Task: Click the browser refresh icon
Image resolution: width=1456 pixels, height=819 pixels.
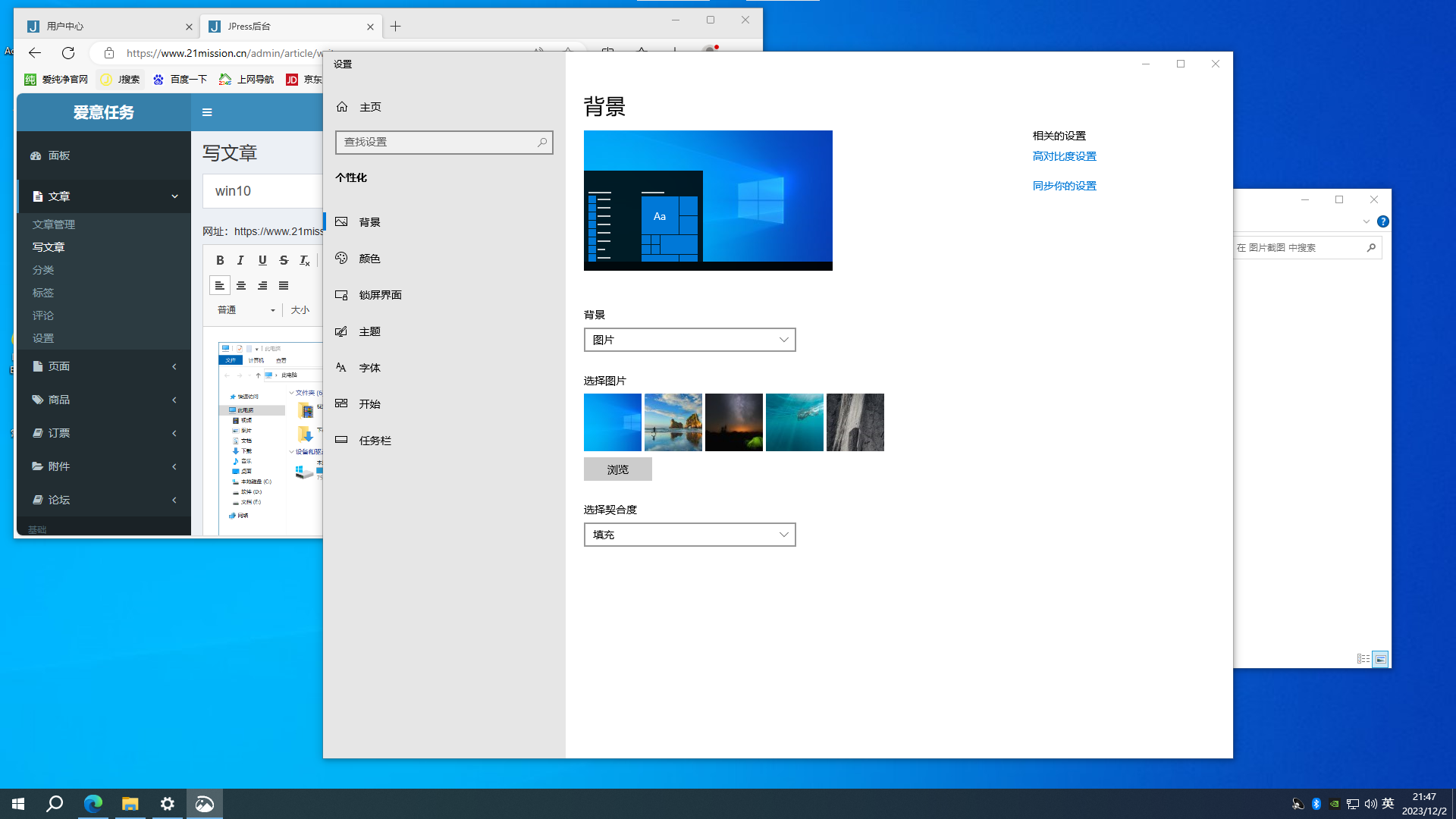Action: [x=68, y=52]
